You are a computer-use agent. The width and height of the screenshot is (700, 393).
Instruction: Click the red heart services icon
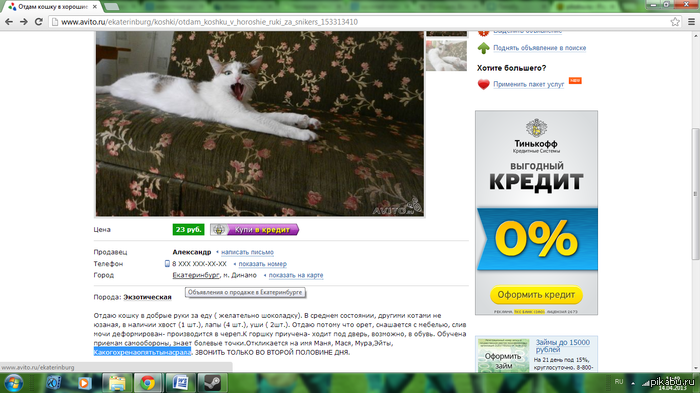(x=483, y=84)
